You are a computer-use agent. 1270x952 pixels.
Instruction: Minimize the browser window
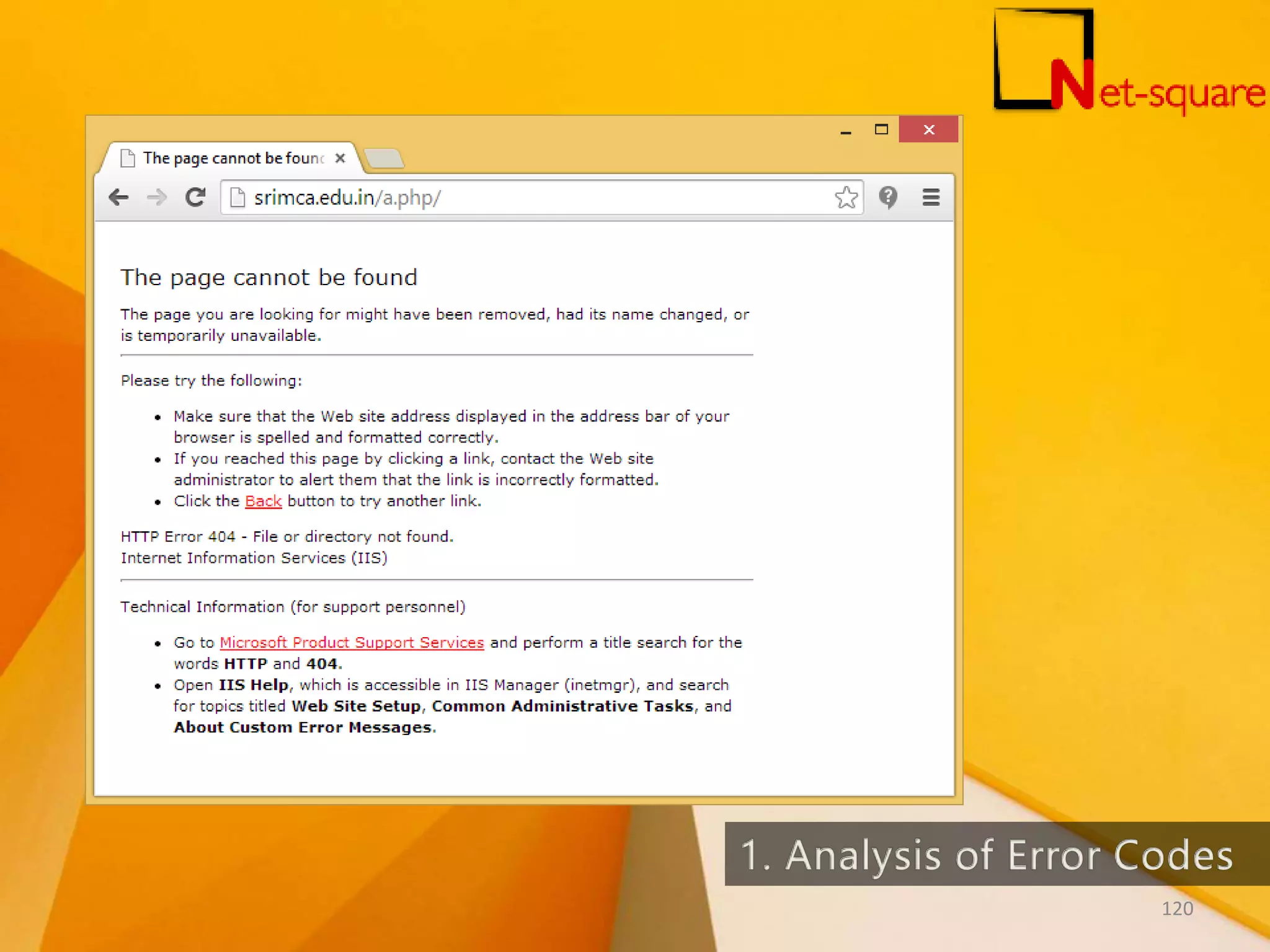[x=845, y=131]
